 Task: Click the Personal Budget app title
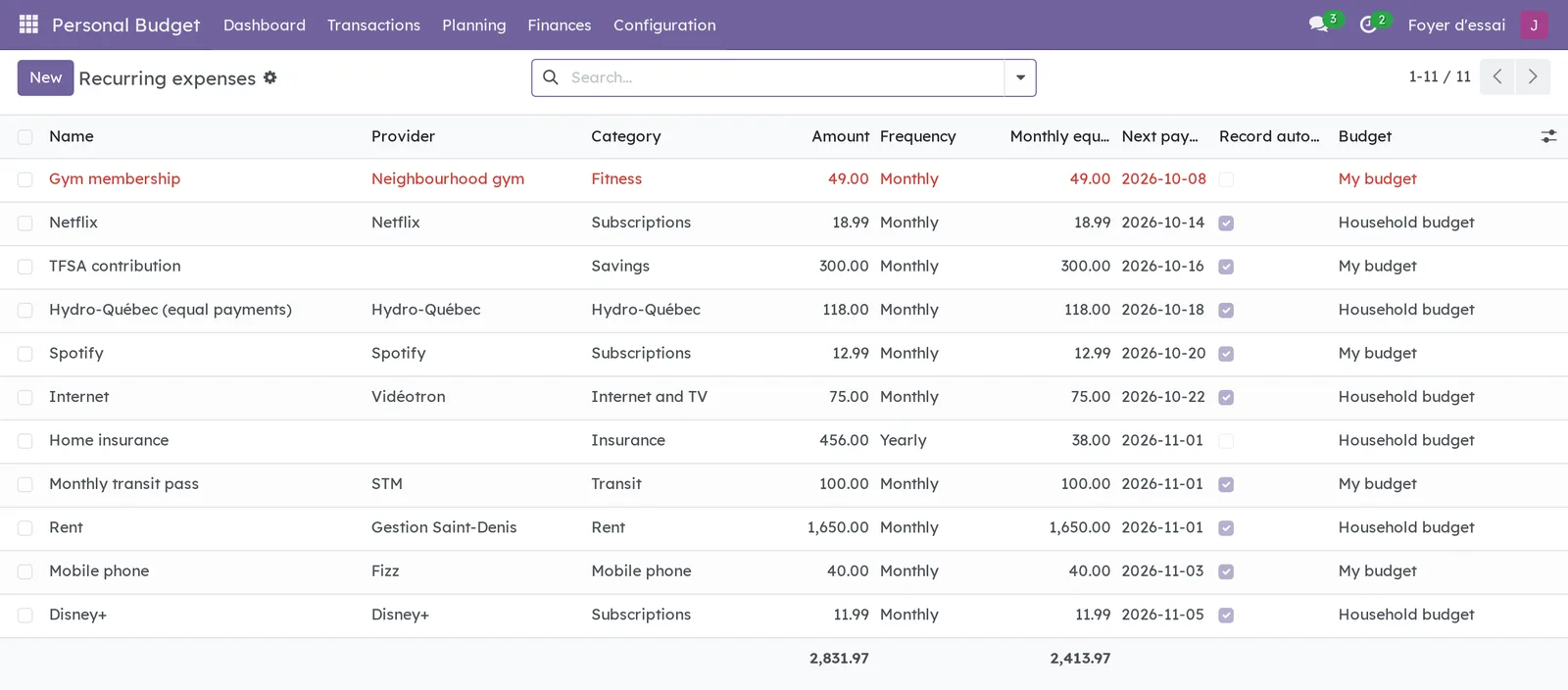[x=125, y=25]
